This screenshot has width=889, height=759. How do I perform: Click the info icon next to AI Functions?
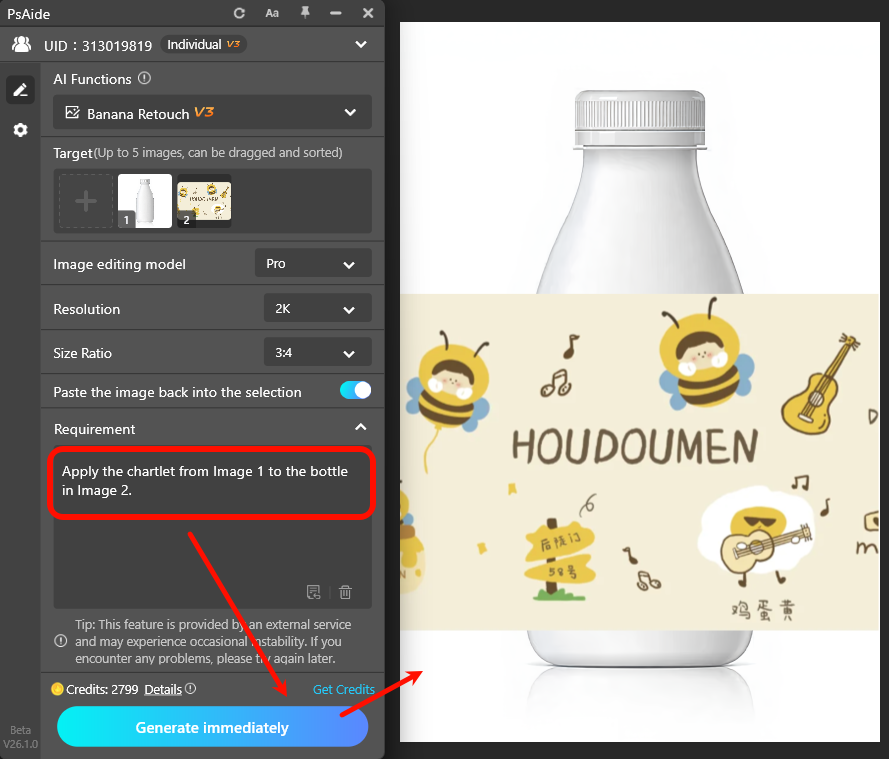pos(144,78)
